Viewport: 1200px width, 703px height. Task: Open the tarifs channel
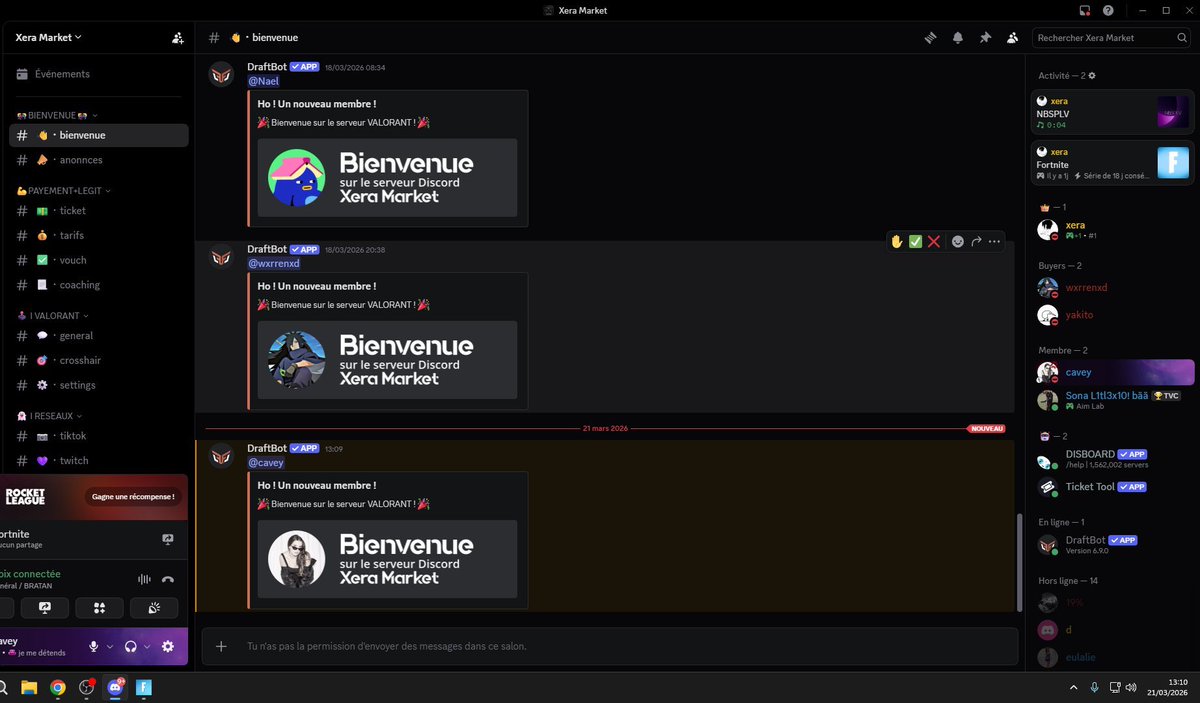[98, 235]
